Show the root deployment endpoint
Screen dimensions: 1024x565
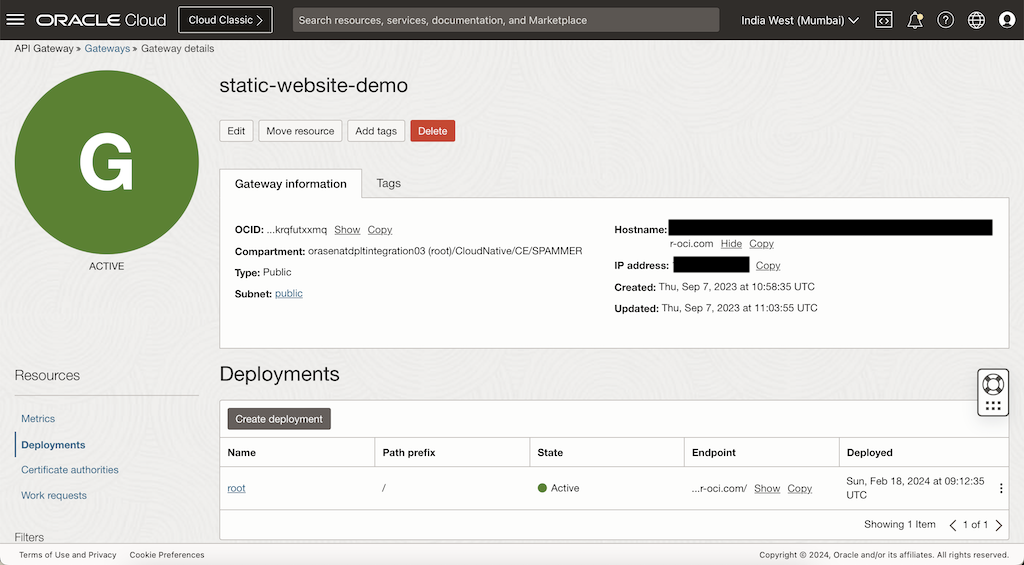point(767,488)
